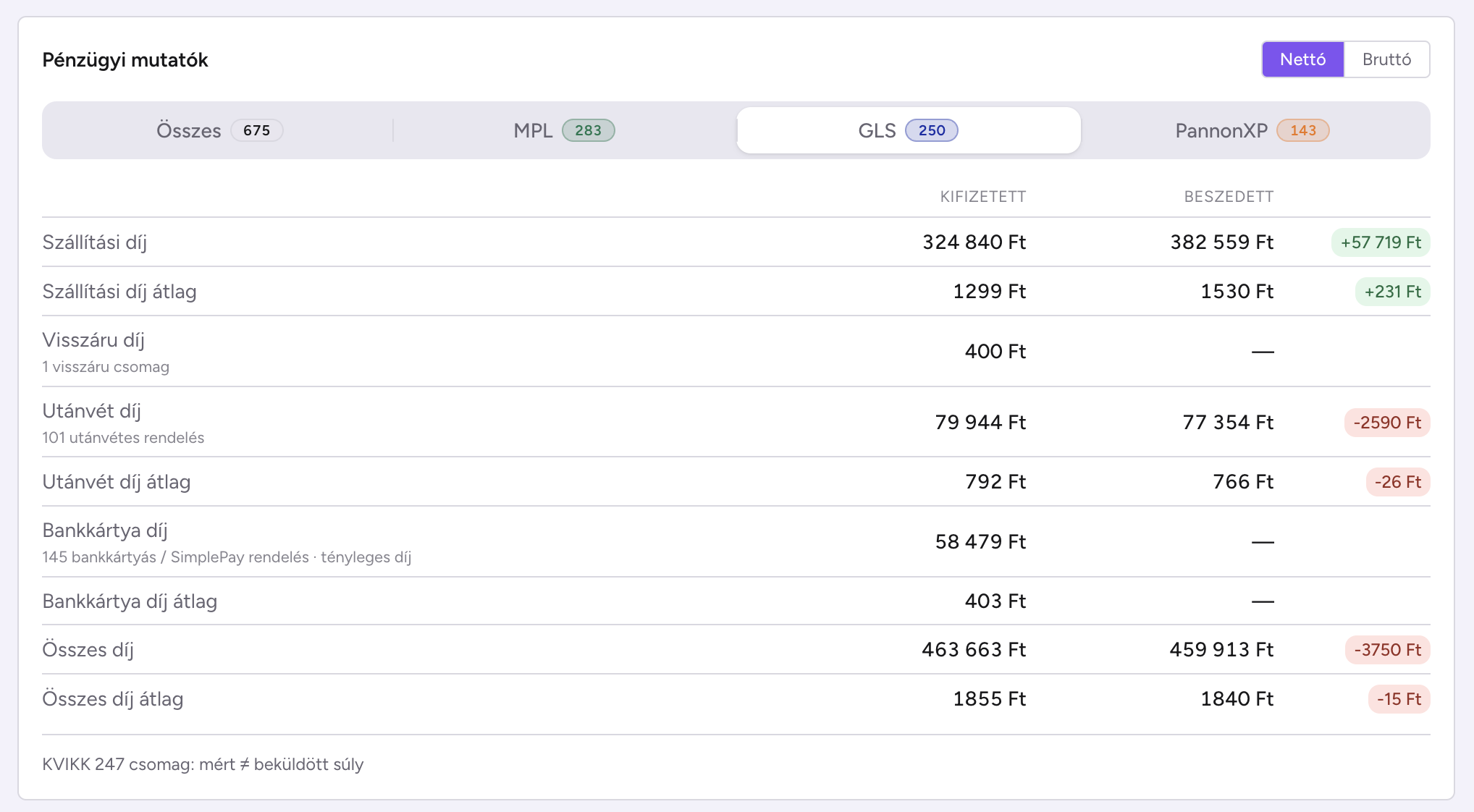Click the BESZEDETT column header

1229,197
